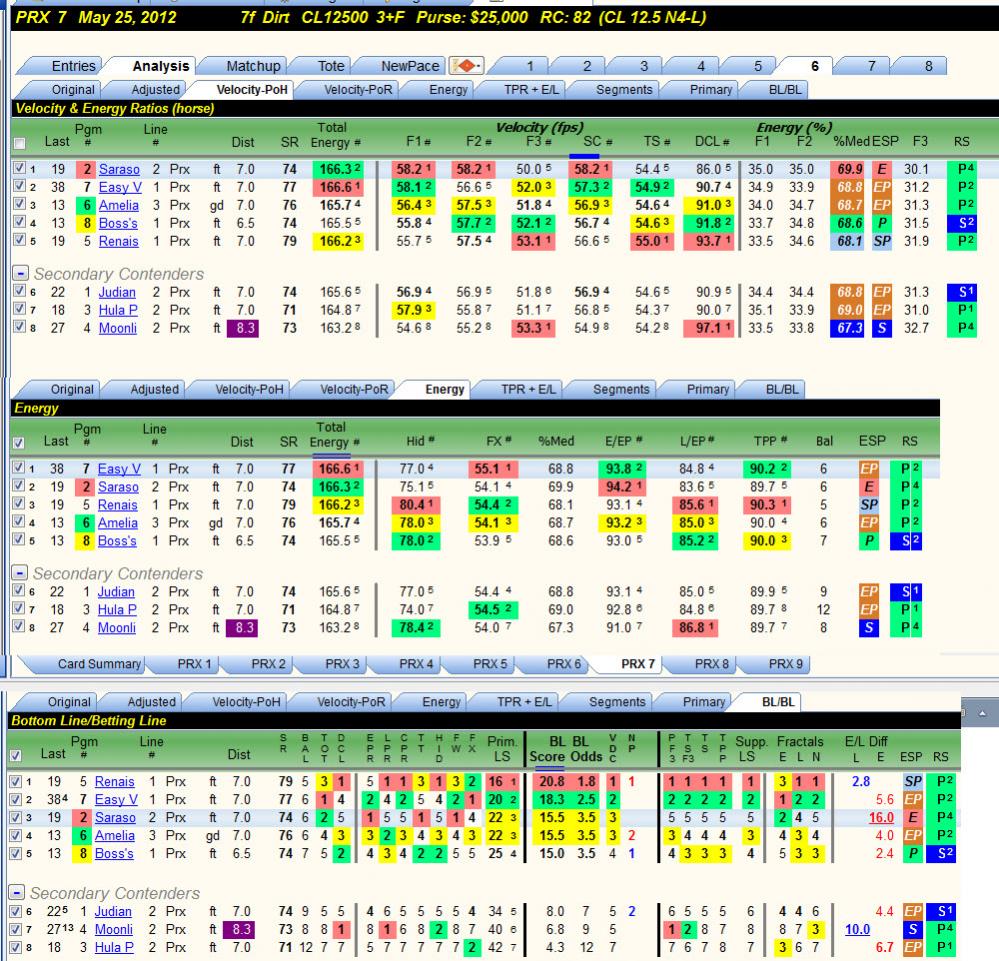
Task: Toggle the select-all checkbox in Energy header
Action: 18,442
